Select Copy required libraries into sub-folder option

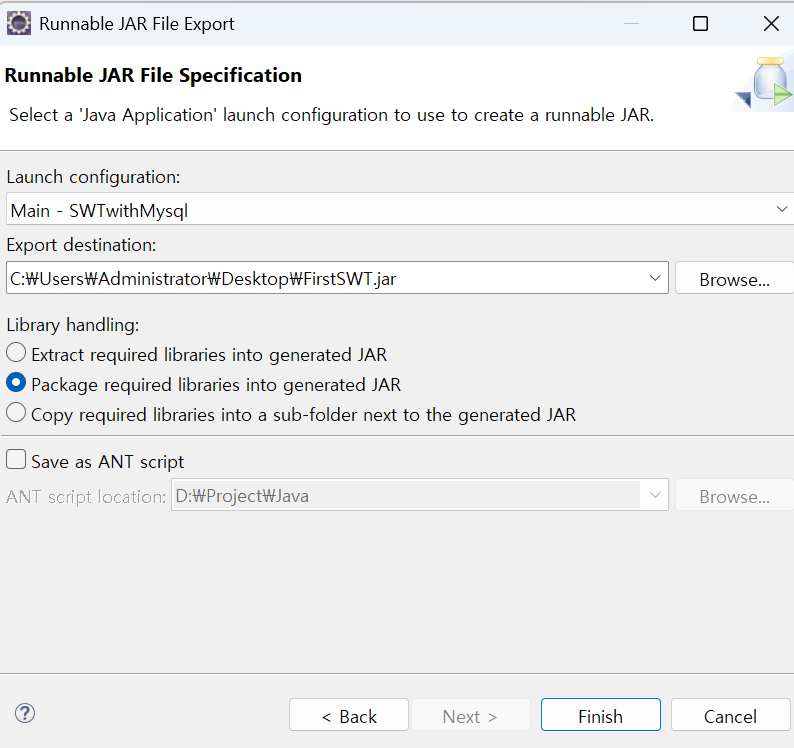[x=291, y=414]
